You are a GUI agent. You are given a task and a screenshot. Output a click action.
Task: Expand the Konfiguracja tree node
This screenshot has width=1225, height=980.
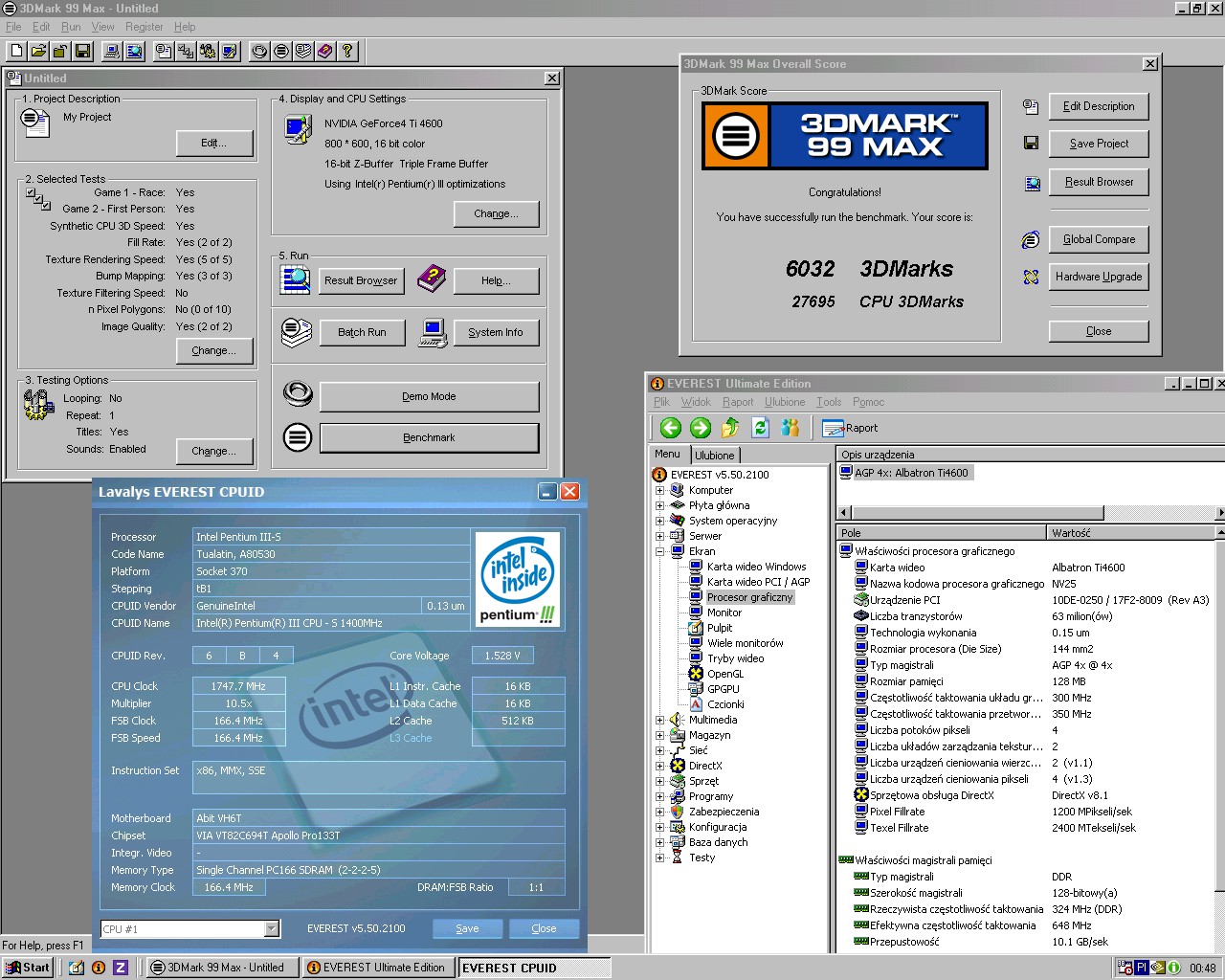click(x=659, y=827)
